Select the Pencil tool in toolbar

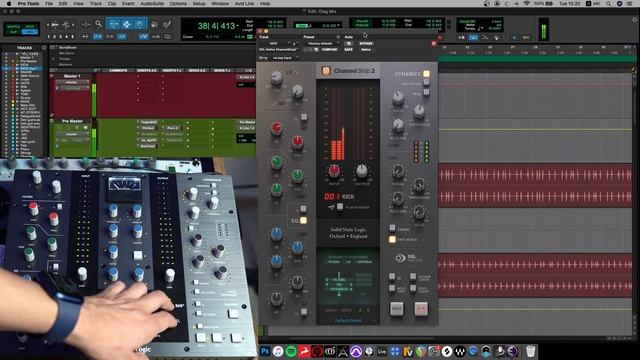coord(167,24)
